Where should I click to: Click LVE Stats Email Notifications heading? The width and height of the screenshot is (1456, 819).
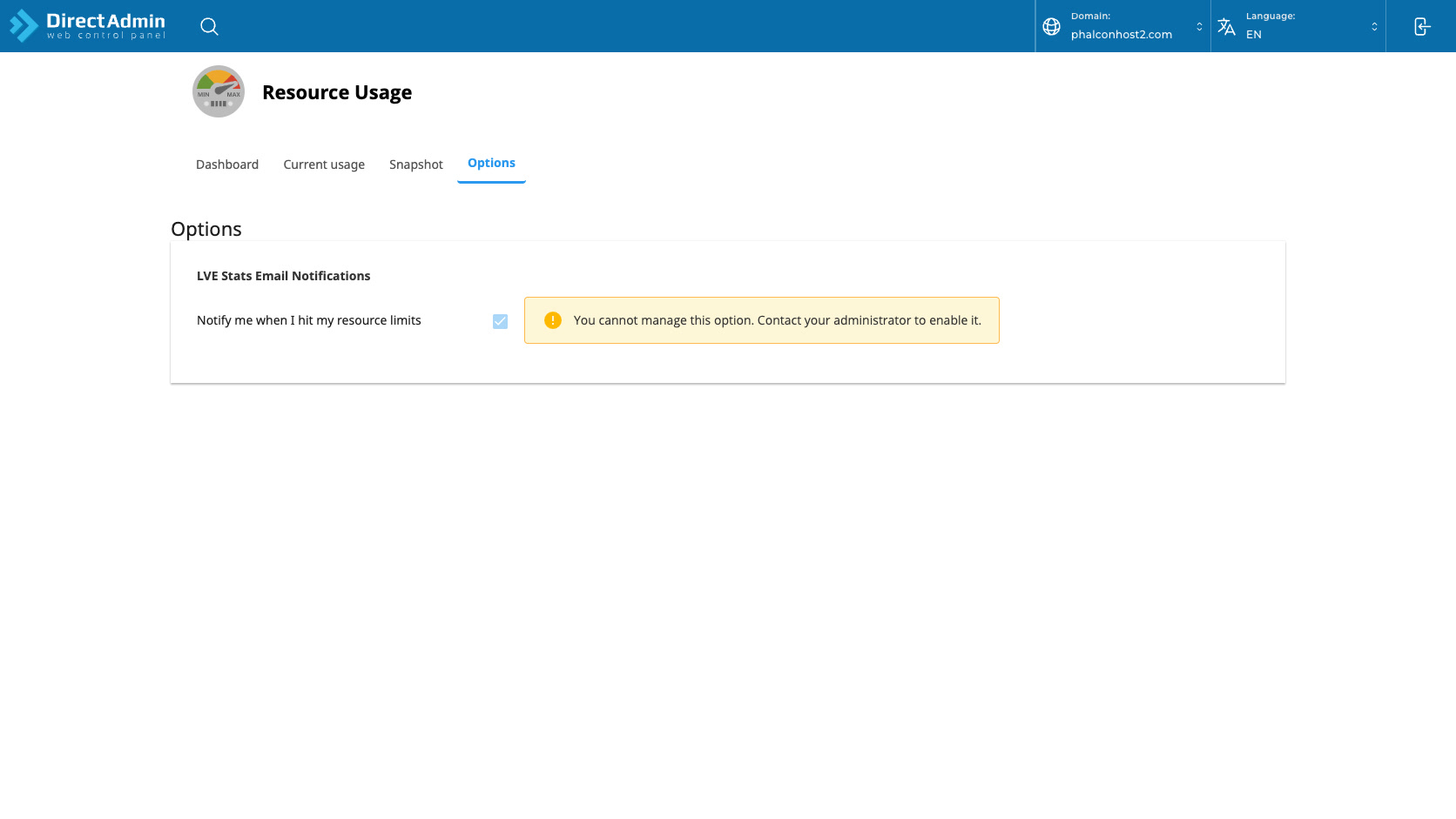[283, 276]
